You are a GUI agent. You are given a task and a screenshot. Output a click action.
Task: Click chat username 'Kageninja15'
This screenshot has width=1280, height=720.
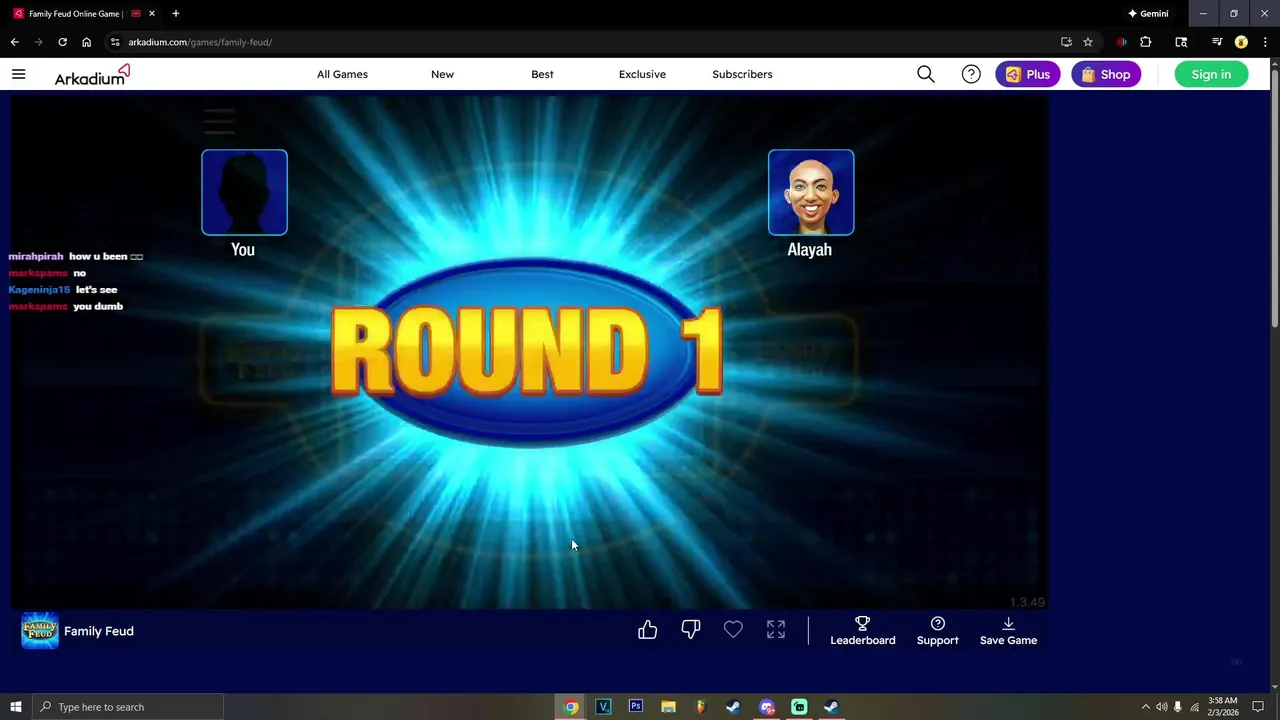tap(39, 290)
